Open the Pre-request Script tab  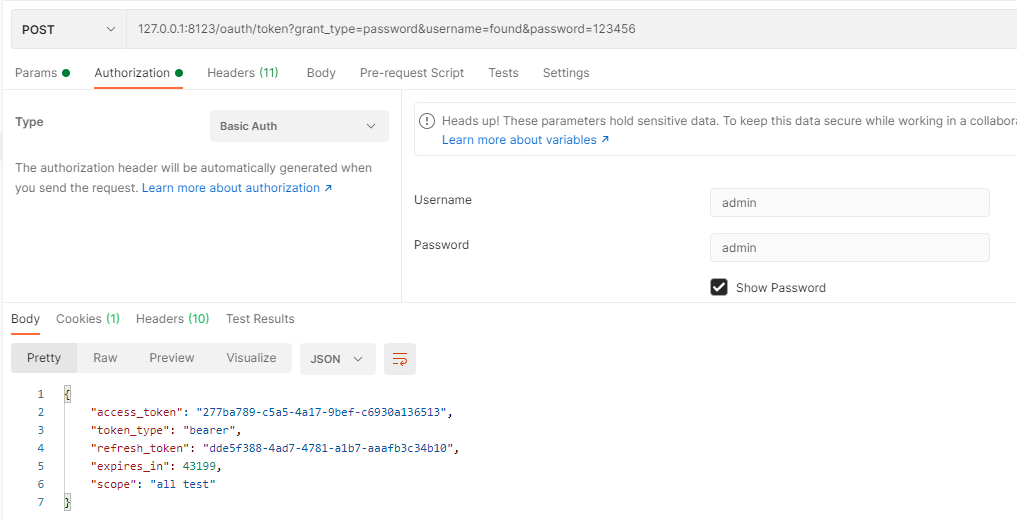(x=412, y=73)
